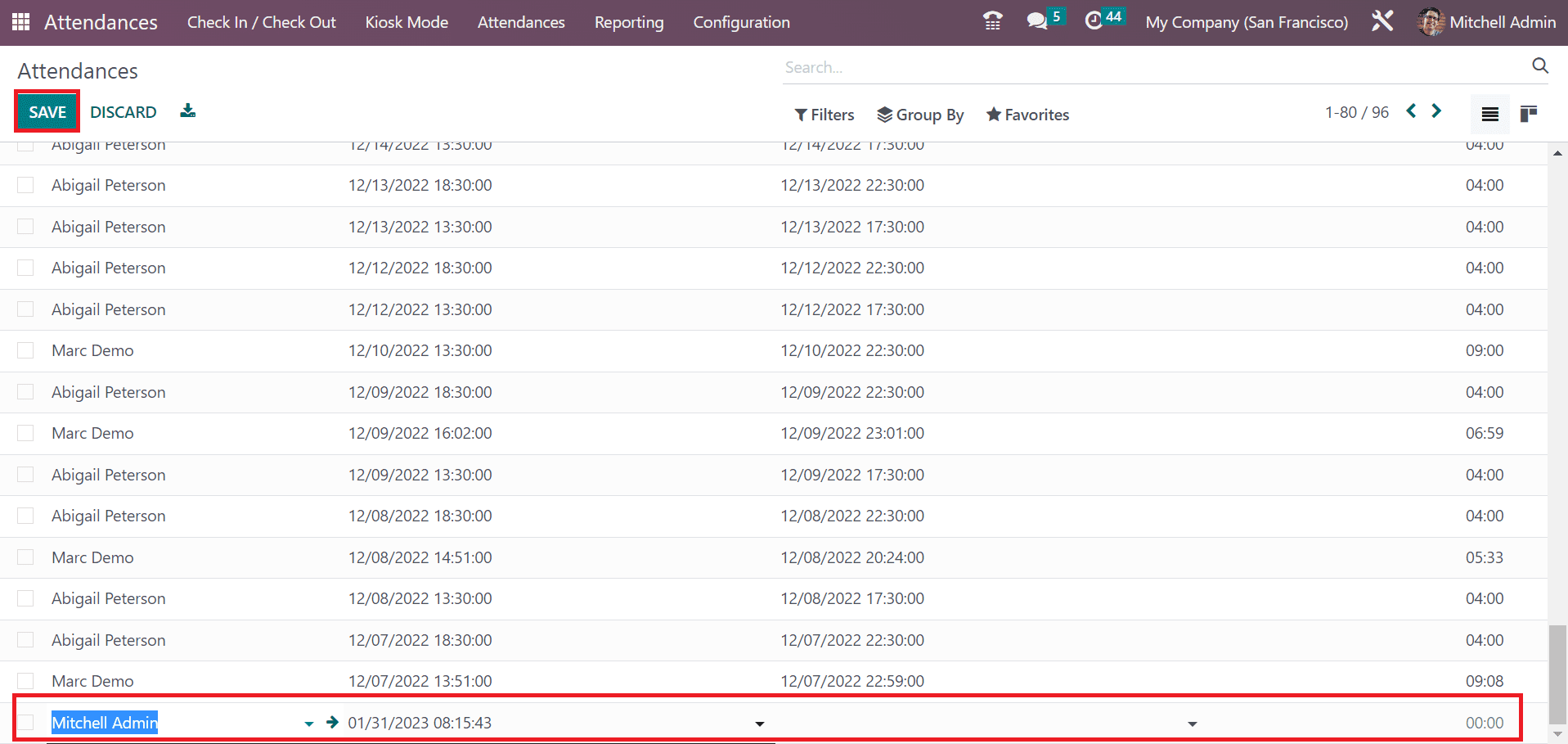
Task: Click the search magnifier icon
Action: tap(1539, 66)
